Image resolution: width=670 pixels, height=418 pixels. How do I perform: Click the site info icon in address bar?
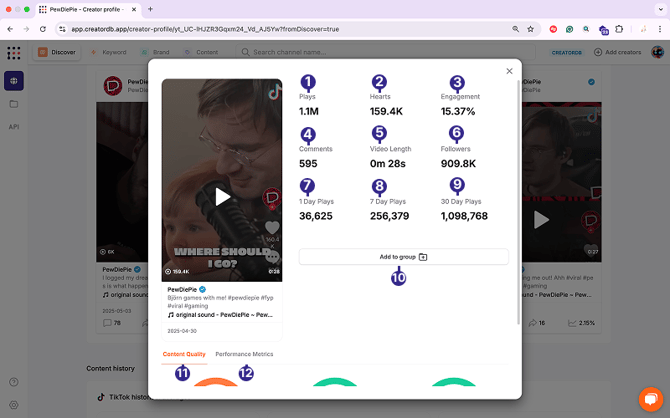62,29
